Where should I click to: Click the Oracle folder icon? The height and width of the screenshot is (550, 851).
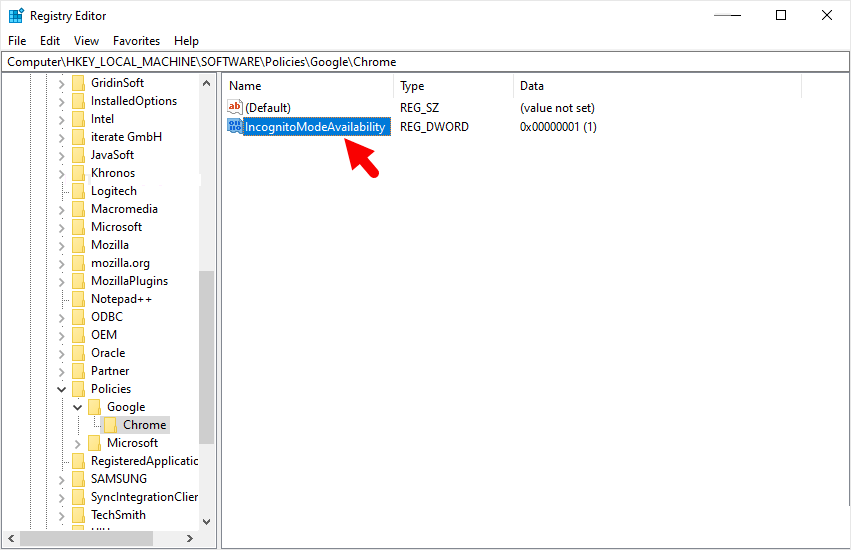[x=79, y=353]
